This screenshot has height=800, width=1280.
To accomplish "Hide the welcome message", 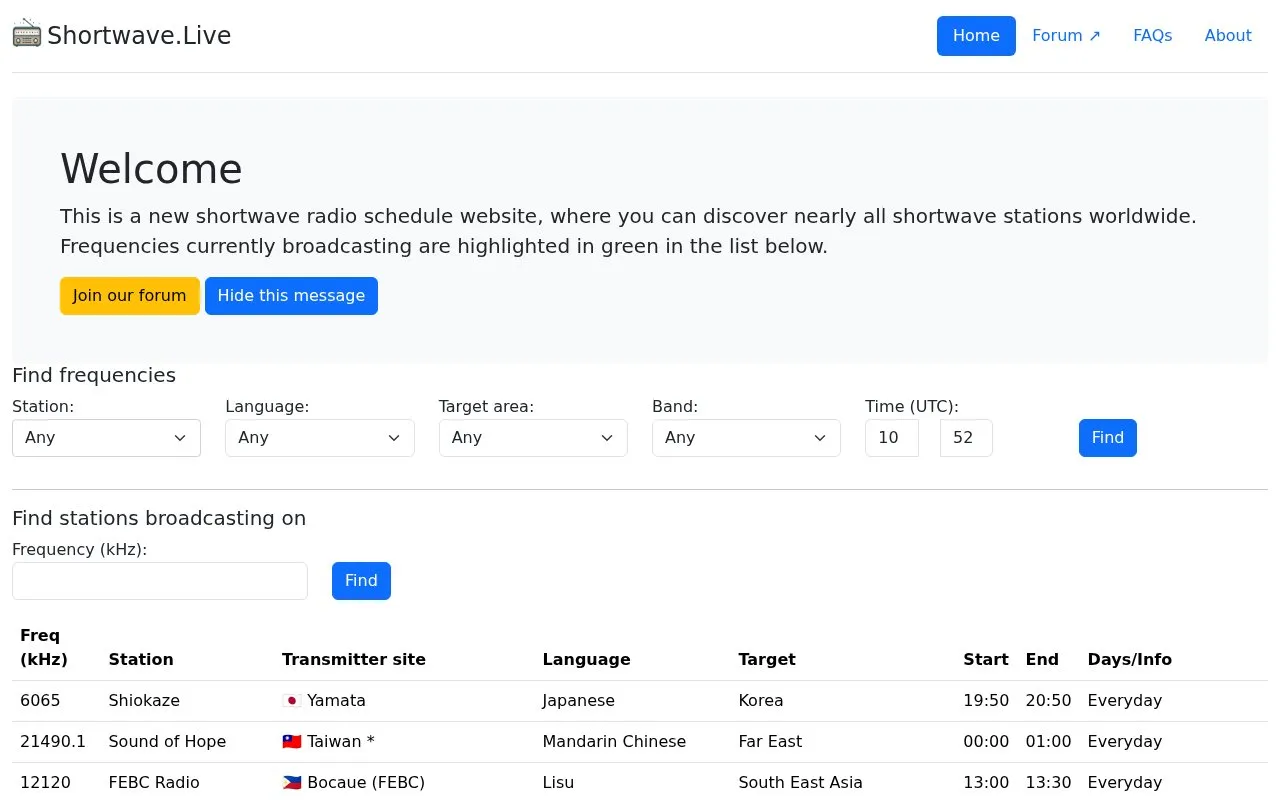I will [291, 296].
